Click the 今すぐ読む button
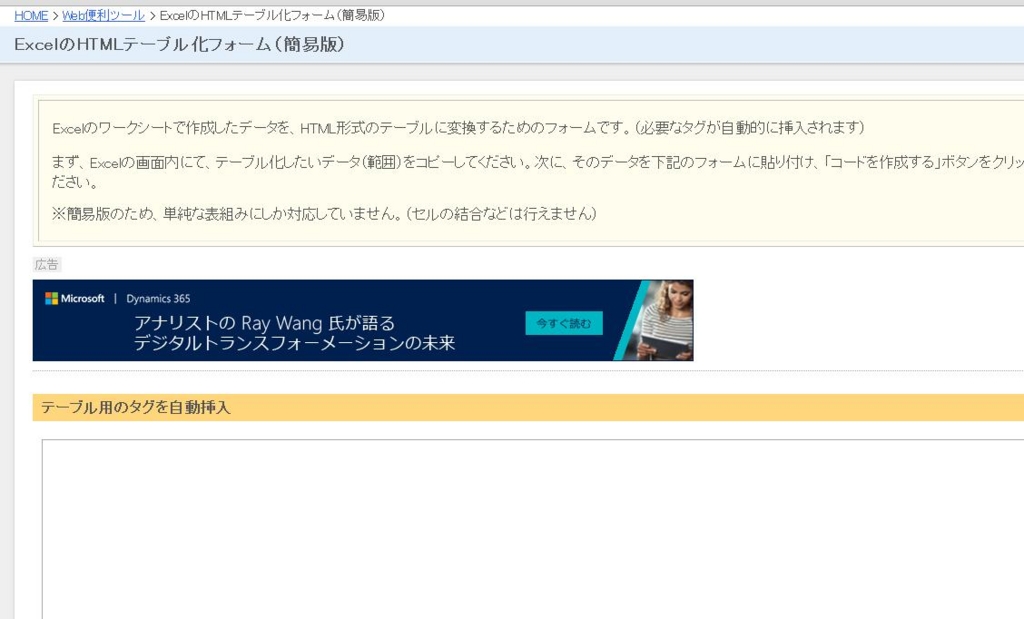This screenshot has width=1024, height=619. [563, 323]
